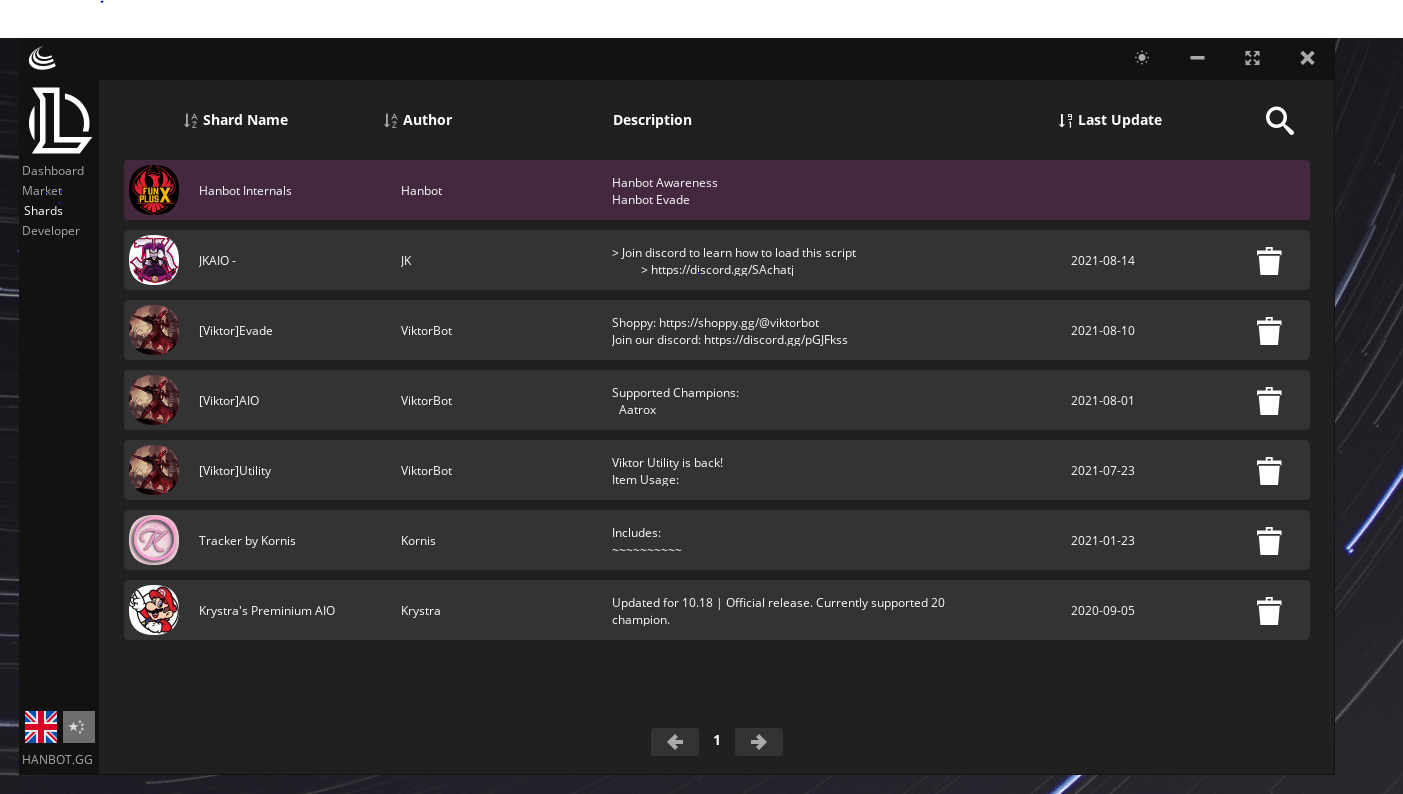Click the 'Supported Champions:' description
Screen dimensions: 1403x794
pyautogui.click(x=675, y=393)
